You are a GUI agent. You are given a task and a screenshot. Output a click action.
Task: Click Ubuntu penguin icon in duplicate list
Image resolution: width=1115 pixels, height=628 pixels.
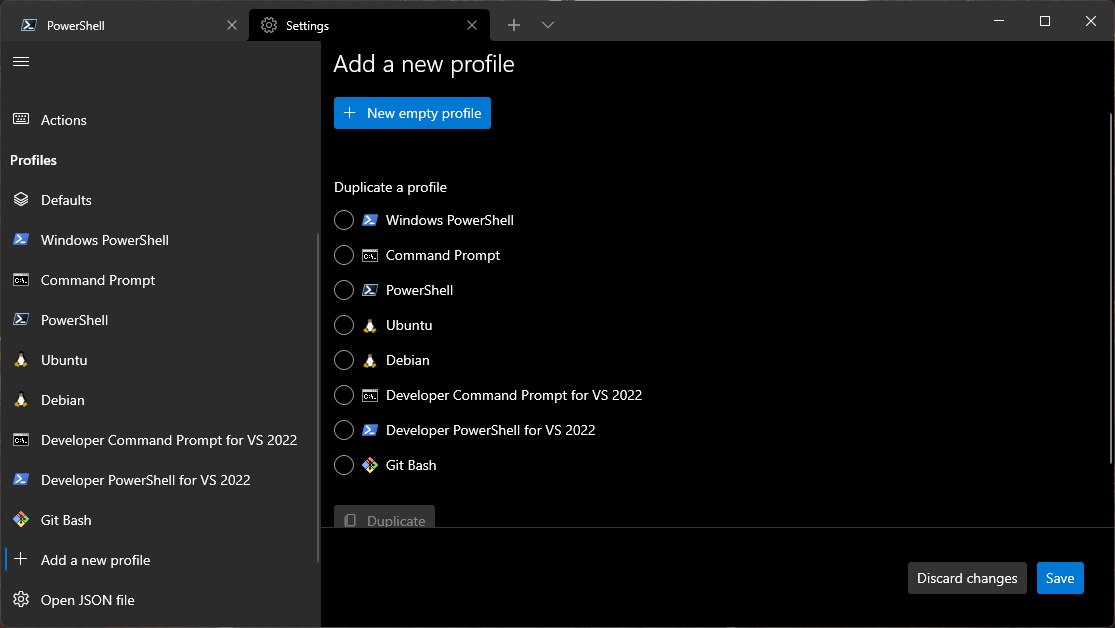click(x=370, y=326)
